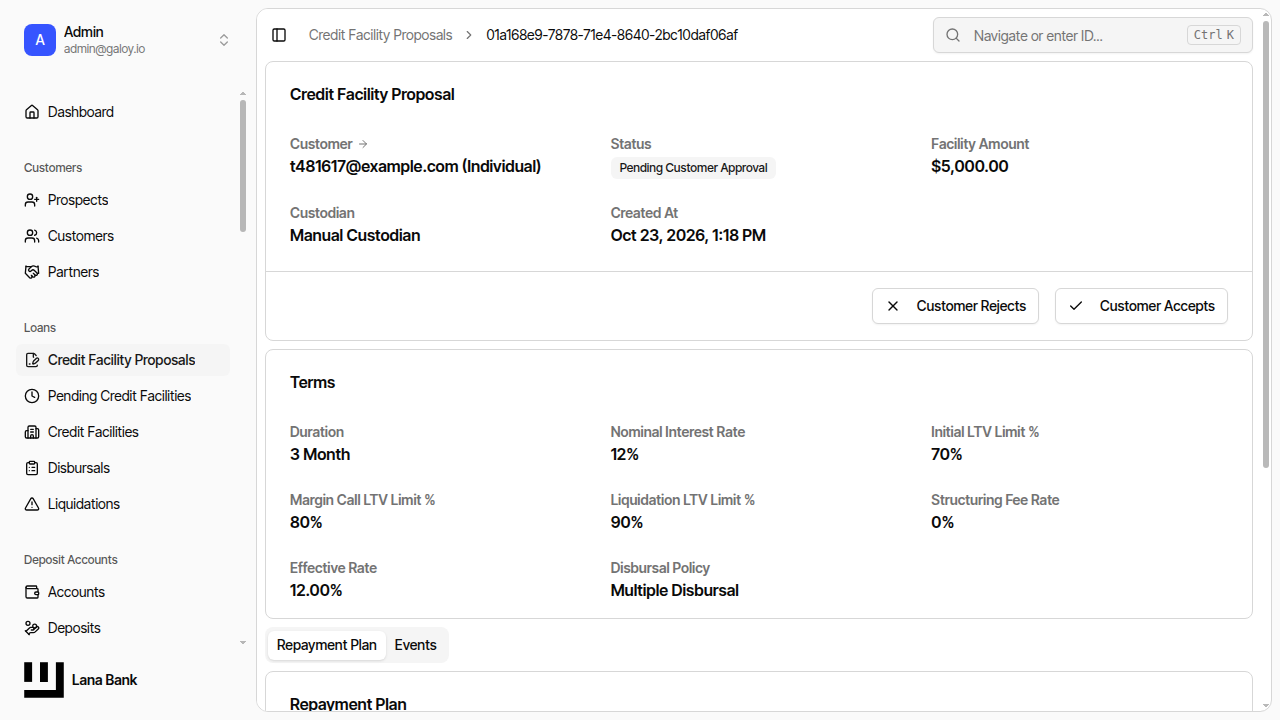Click the sidebar vertical scrollbar
This screenshot has width=1280, height=720.
coord(243,165)
